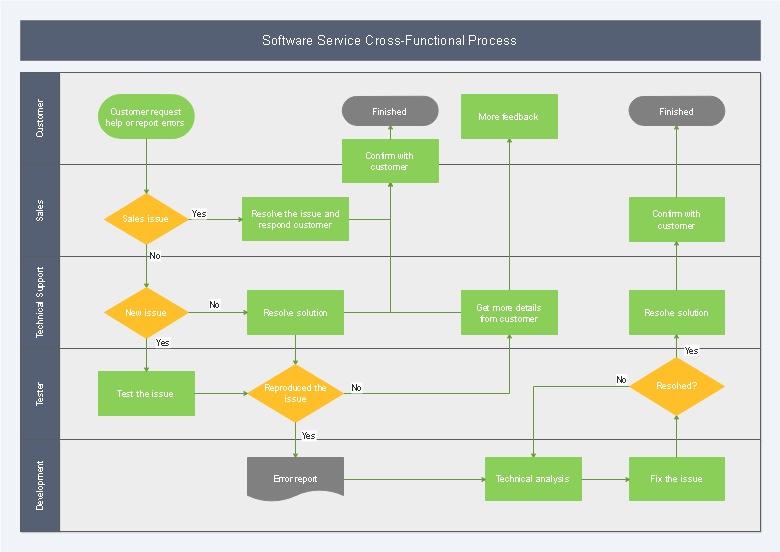Viewport: 780px width, 552px height.
Task: Select the New issue decision diamond
Action: point(147,313)
